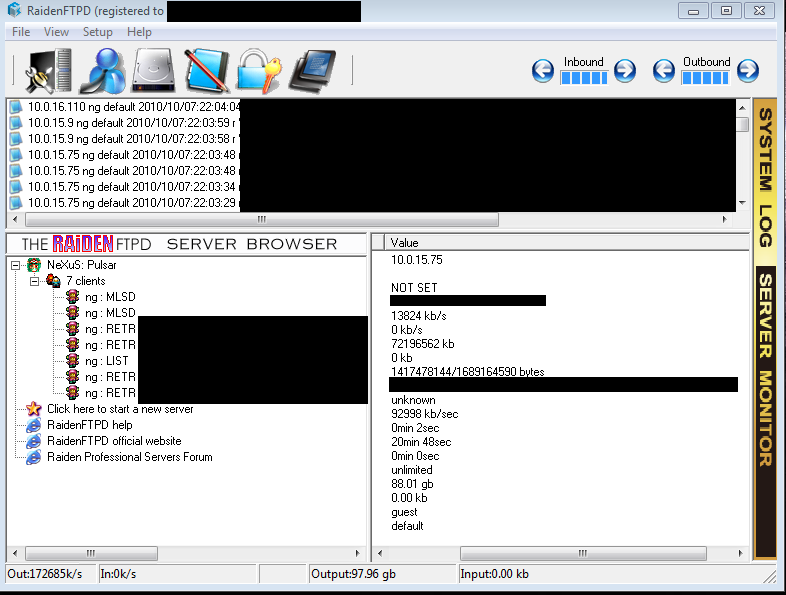Viewport: 786px width, 595px height.
Task: Collapse the 7 clients tree node
Action: [35, 281]
